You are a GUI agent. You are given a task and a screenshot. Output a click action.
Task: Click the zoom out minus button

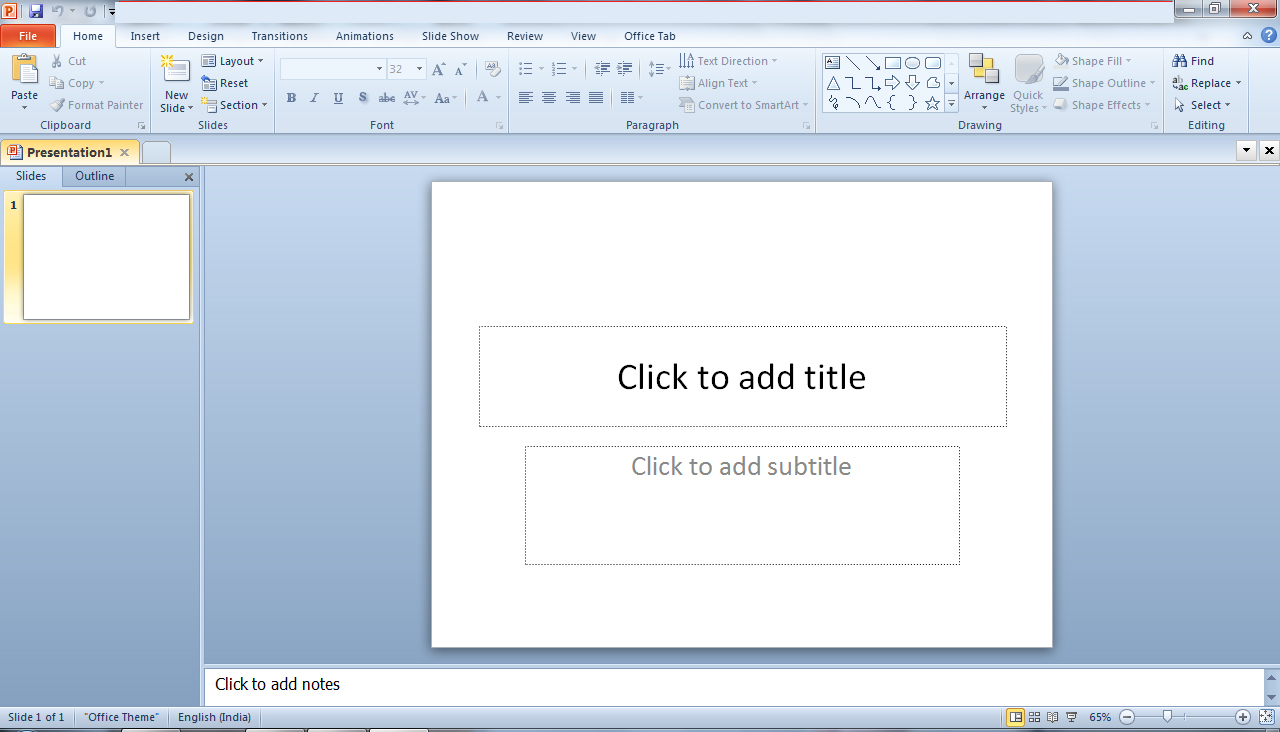tap(1127, 717)
